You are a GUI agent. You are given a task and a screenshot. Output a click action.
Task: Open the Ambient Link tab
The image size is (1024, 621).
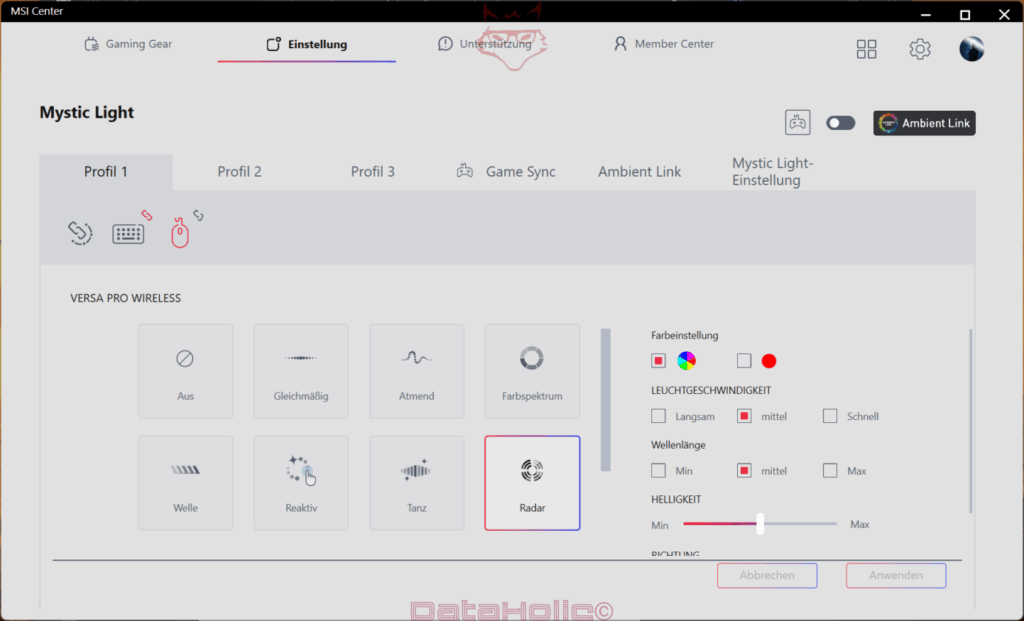[x=639, y=172]
